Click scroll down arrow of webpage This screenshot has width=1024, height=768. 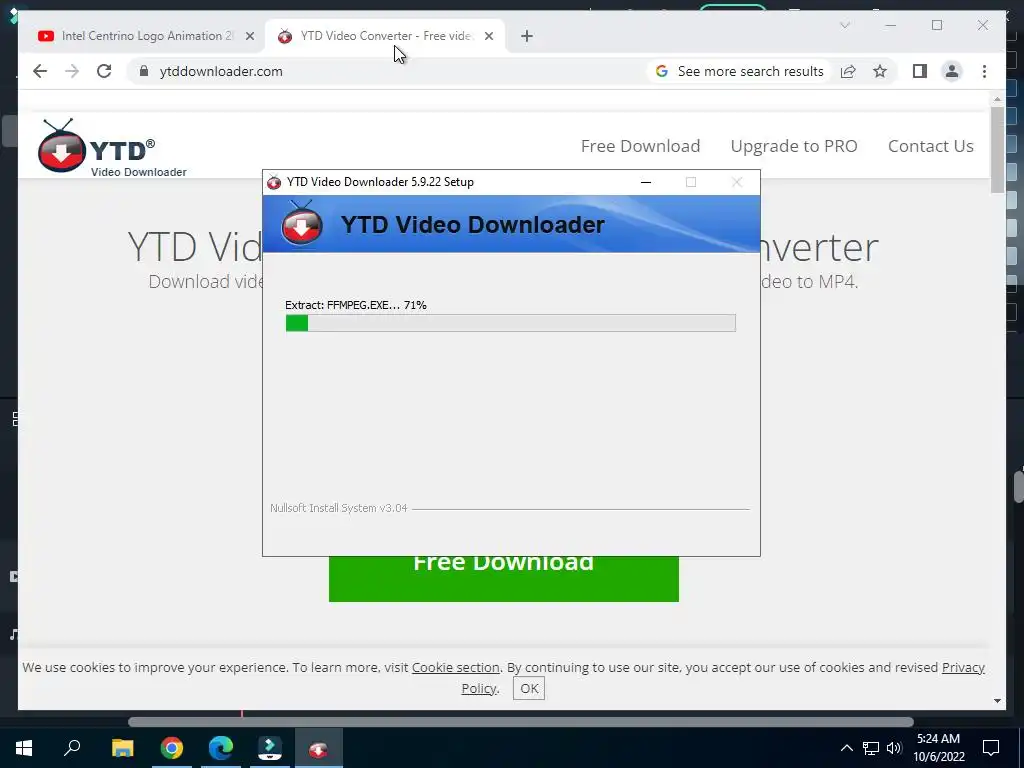[997, 701]
